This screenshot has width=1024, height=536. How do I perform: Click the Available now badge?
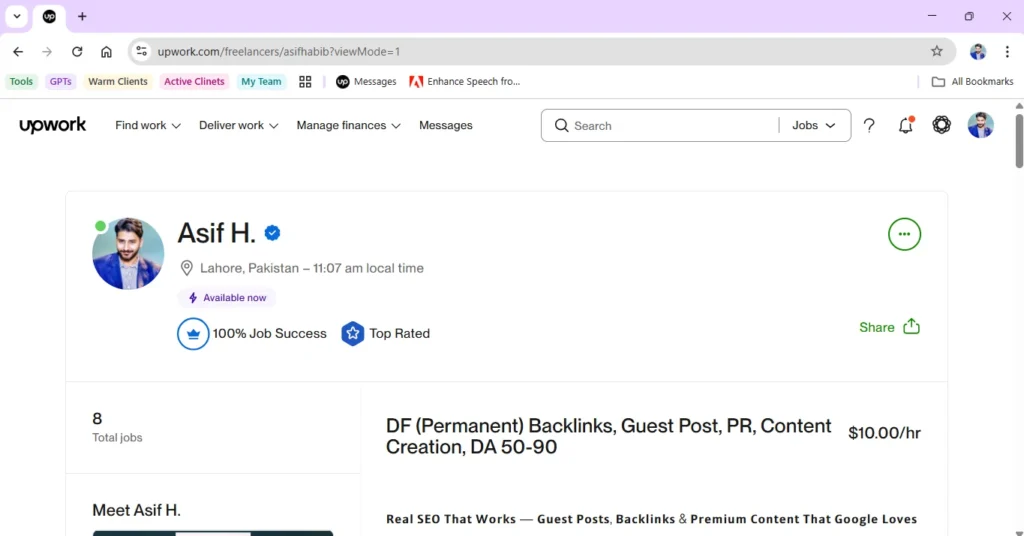pos(227,298)
